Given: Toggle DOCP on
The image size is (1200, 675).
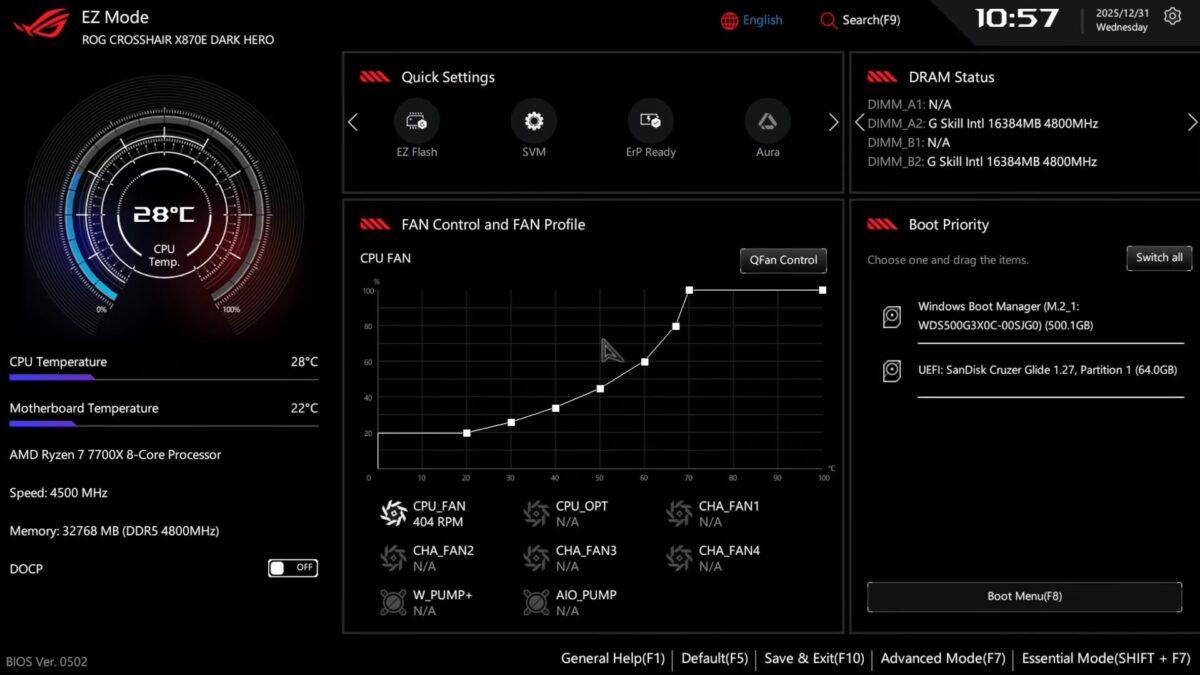Looking at the screenshot, I should (x=292, y=568).
